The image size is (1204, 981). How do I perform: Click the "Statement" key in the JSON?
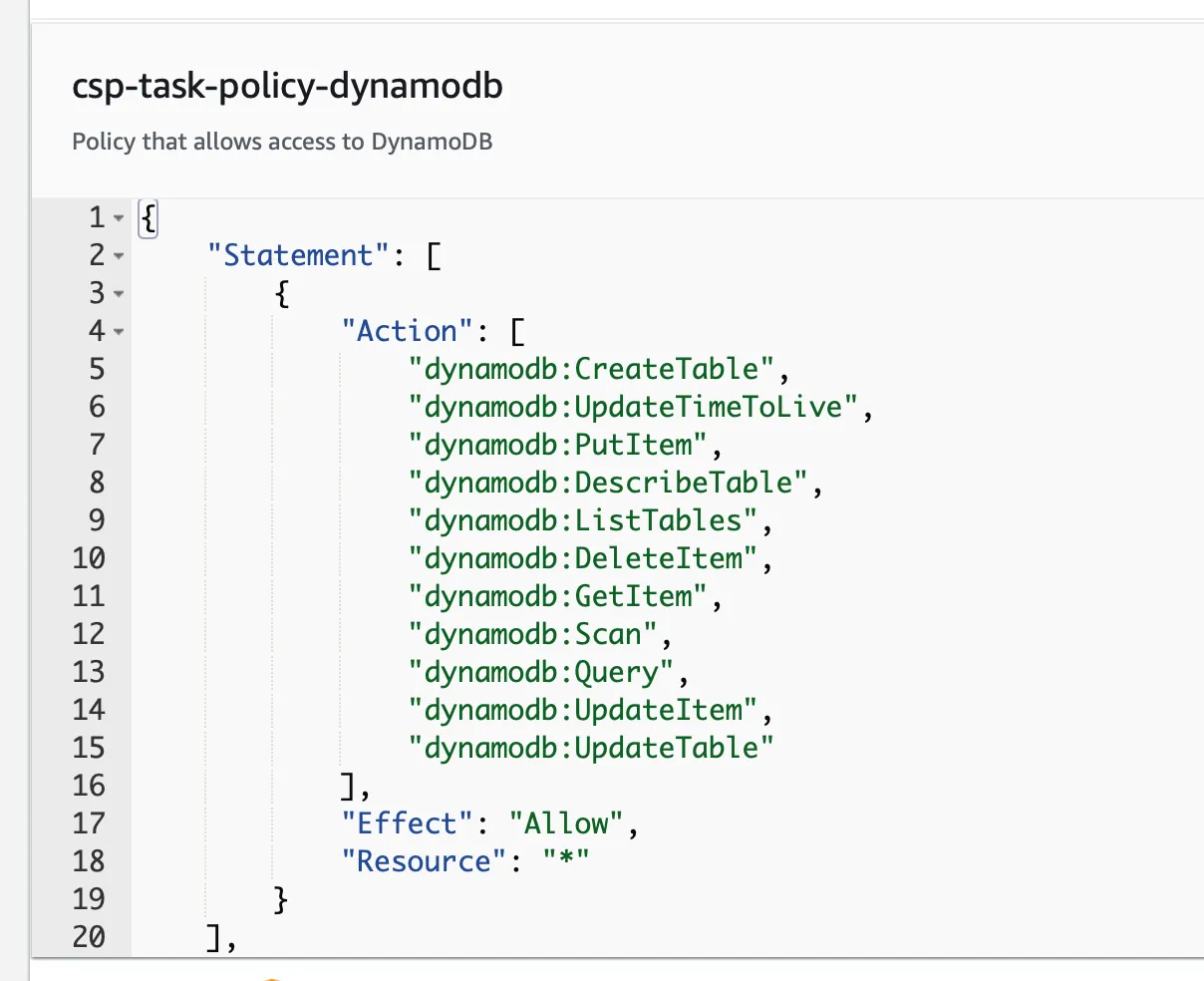click(x=298, y=255)
